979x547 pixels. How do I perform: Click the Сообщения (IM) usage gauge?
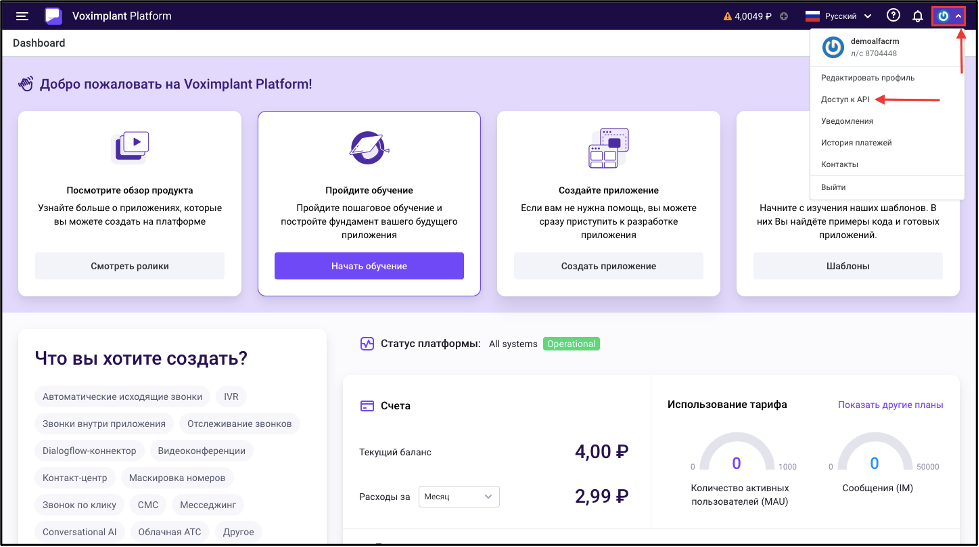tap(875, 452)
